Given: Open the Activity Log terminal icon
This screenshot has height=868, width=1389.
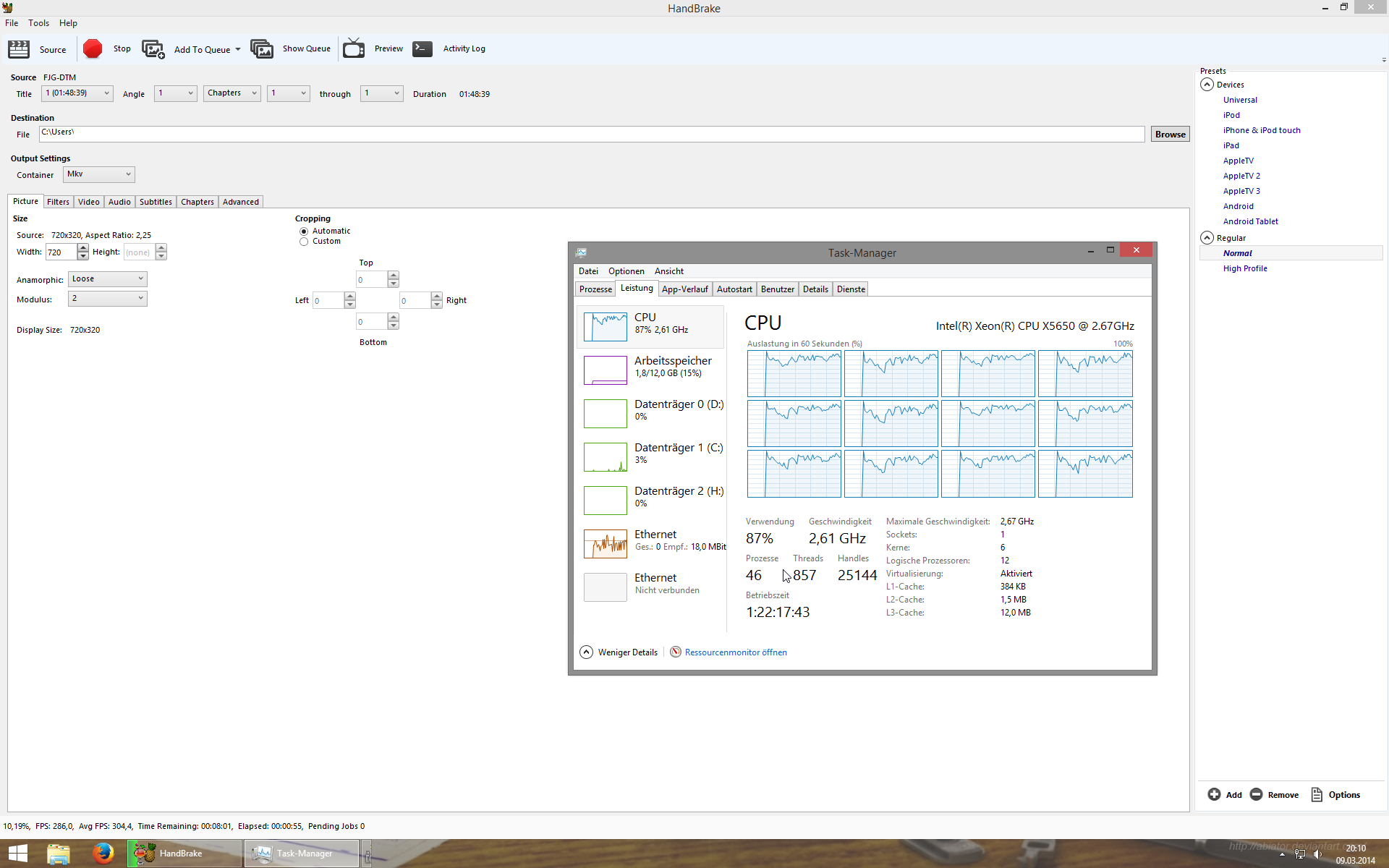Looking at the screenshot, I should click(422, 49).
